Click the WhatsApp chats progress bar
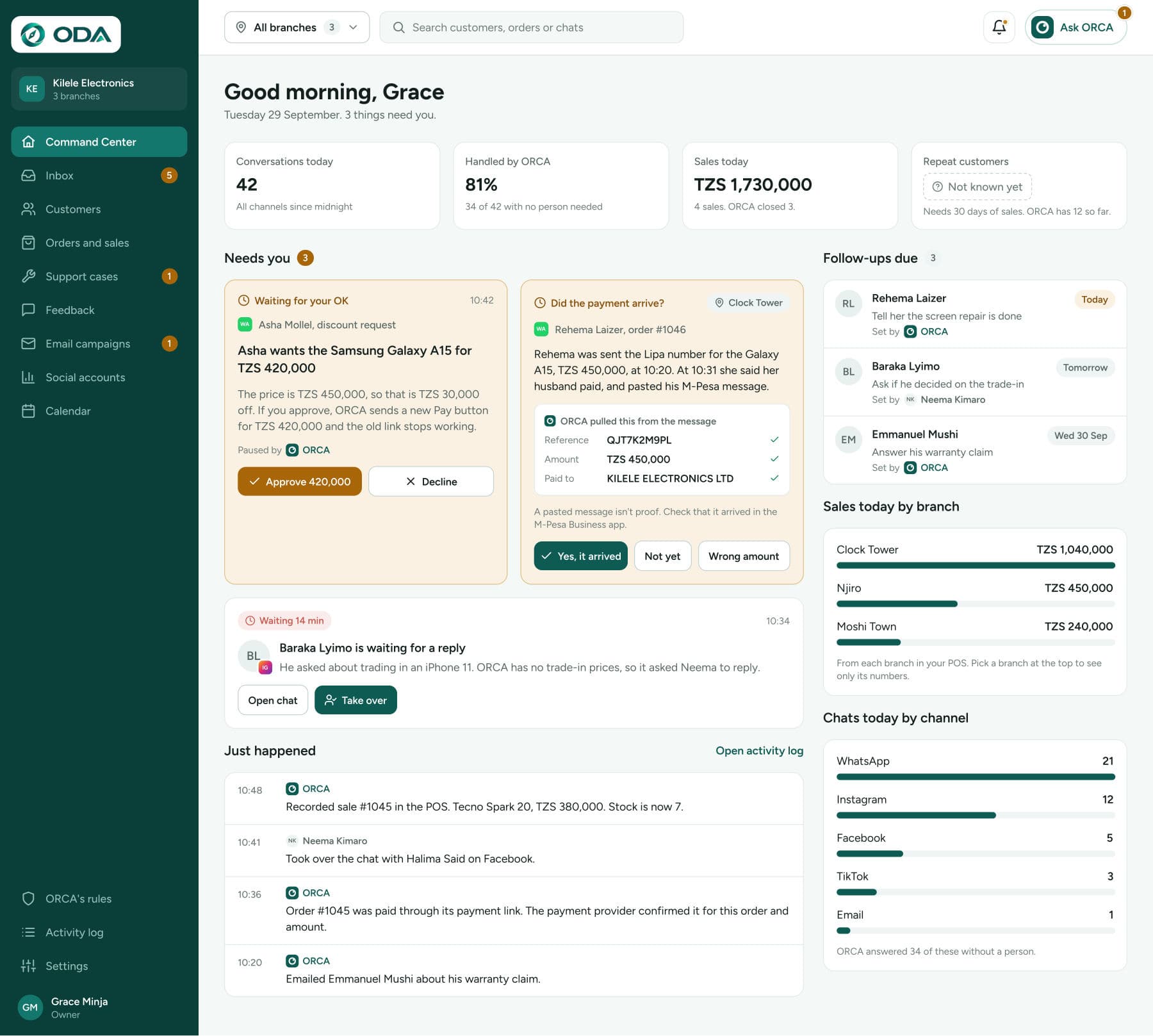The height and width of the screenshot is (1036, 1153). tap(975, 777)
